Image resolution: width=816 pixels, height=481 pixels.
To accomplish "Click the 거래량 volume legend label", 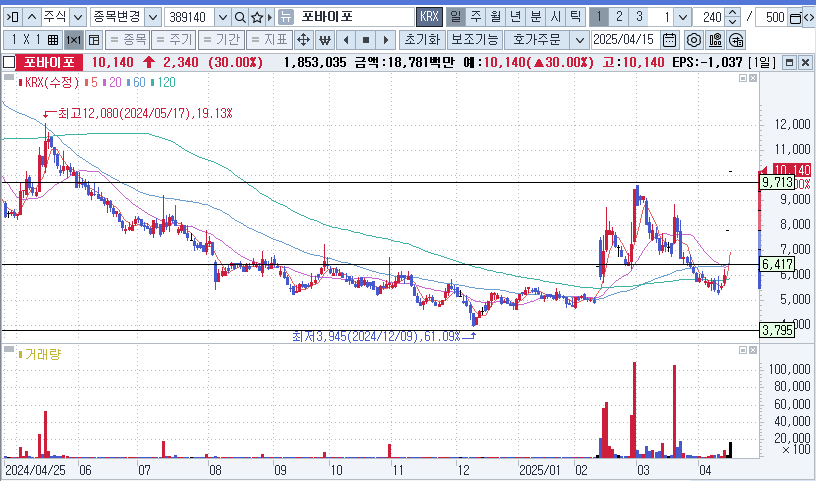I will (40, 355).
